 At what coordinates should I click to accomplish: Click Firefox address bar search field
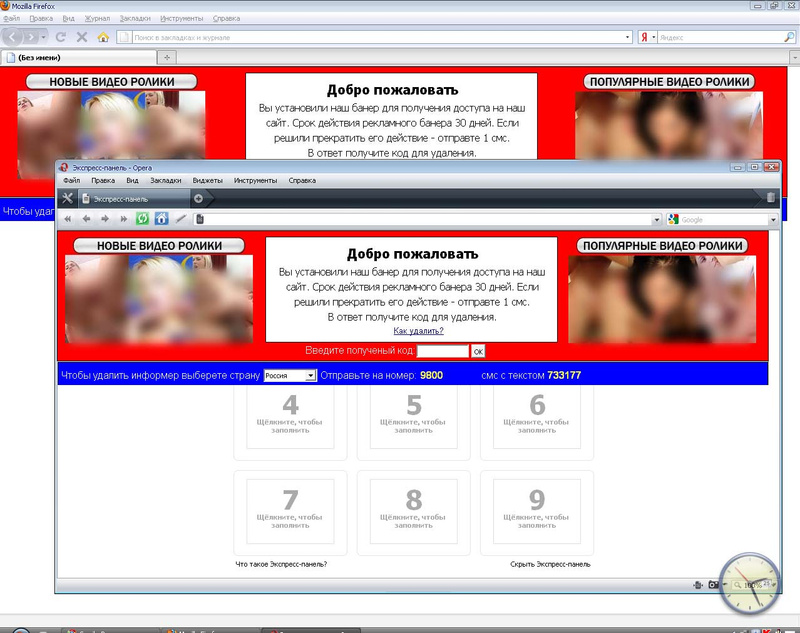pos(378,37)
